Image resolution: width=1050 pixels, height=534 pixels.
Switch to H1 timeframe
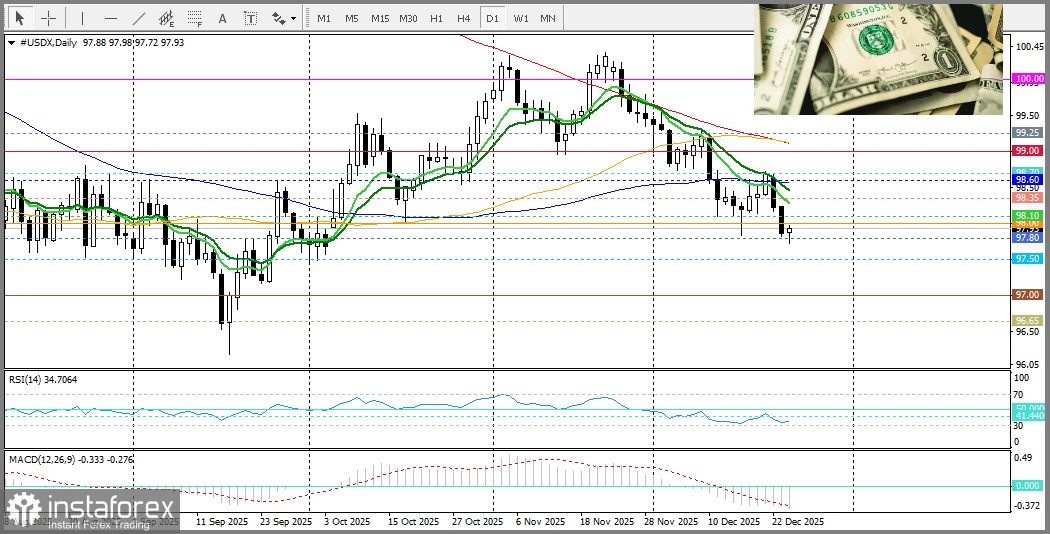click(436, 18)
